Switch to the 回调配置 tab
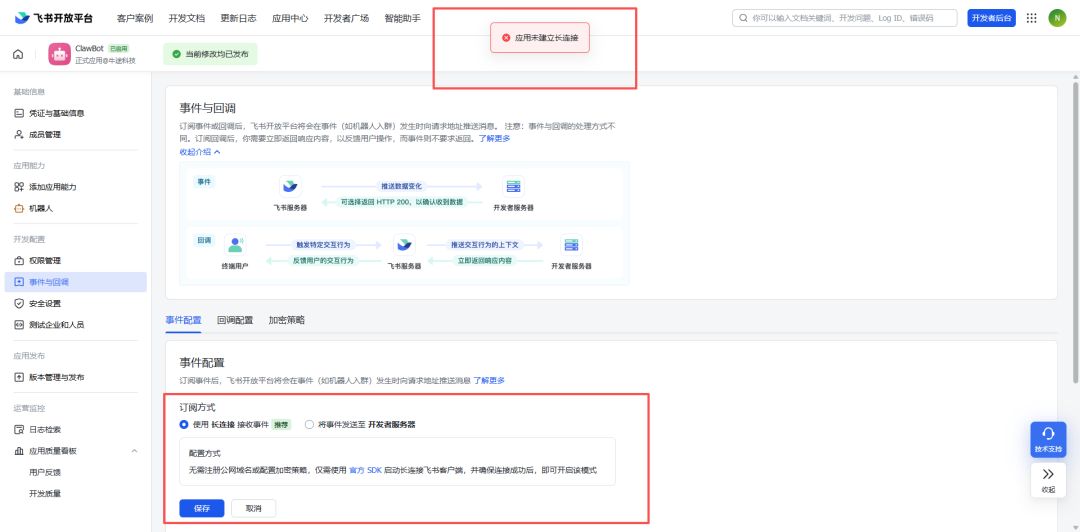Image resolution: width=1080 pixels, height=532 pixels. (x=235, y=320)
